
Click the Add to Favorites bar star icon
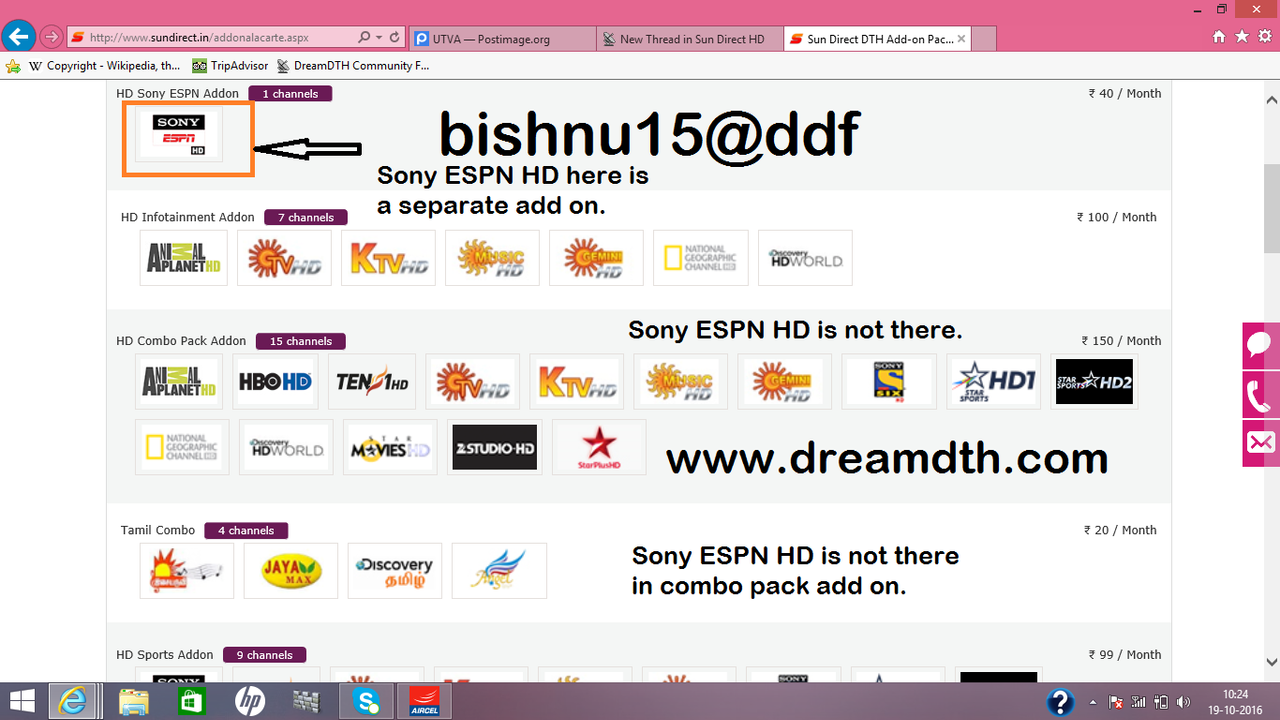(13, 66)
